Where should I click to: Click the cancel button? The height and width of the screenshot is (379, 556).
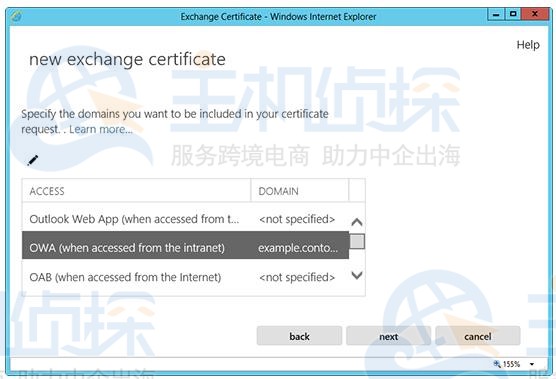478,336
